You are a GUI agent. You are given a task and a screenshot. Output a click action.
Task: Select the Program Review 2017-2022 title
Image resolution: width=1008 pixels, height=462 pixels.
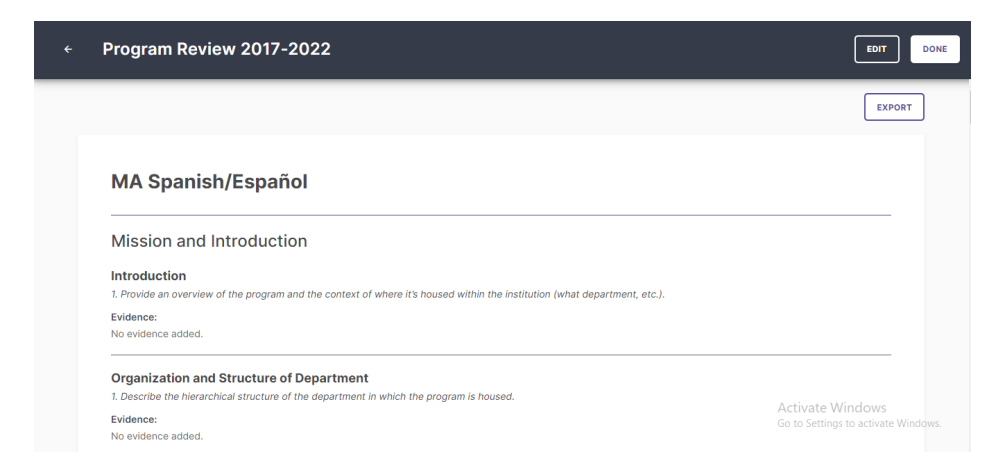[x=217, y=49]
